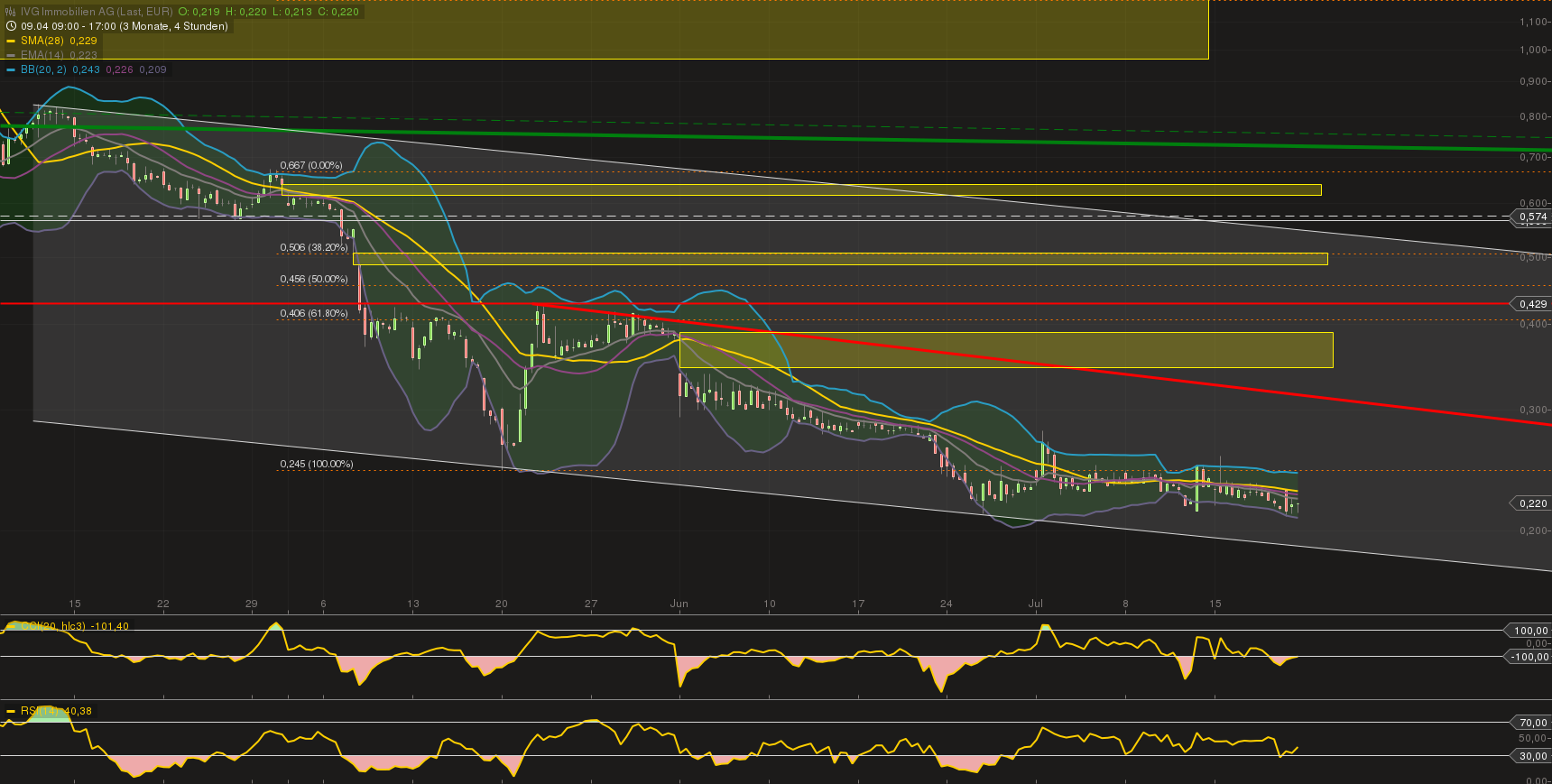1552x784 pixels.
Task: Click the lower Bollinger value 0,209
Action: [152, 69]
